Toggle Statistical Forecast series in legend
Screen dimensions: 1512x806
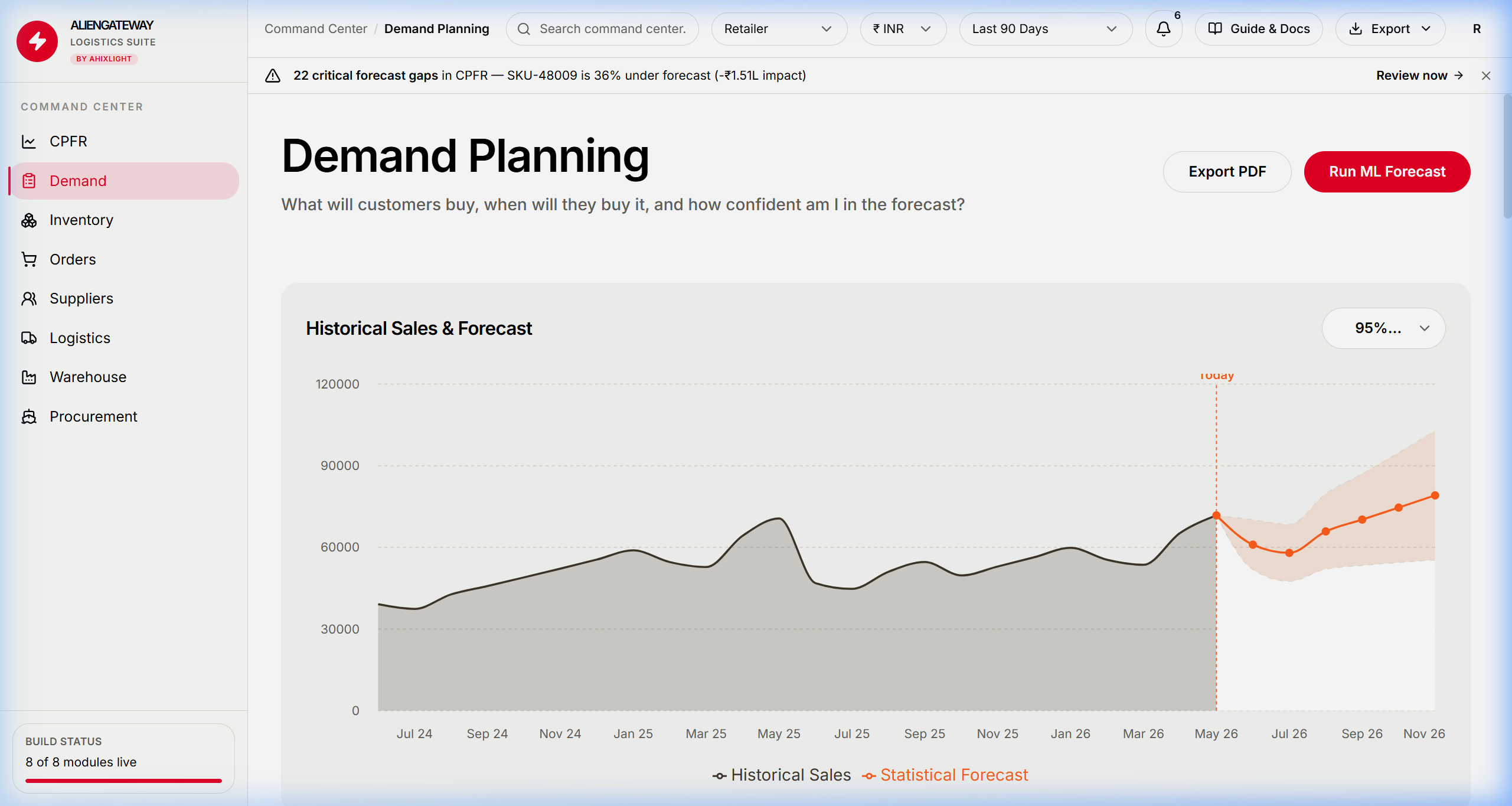(945, 775)
